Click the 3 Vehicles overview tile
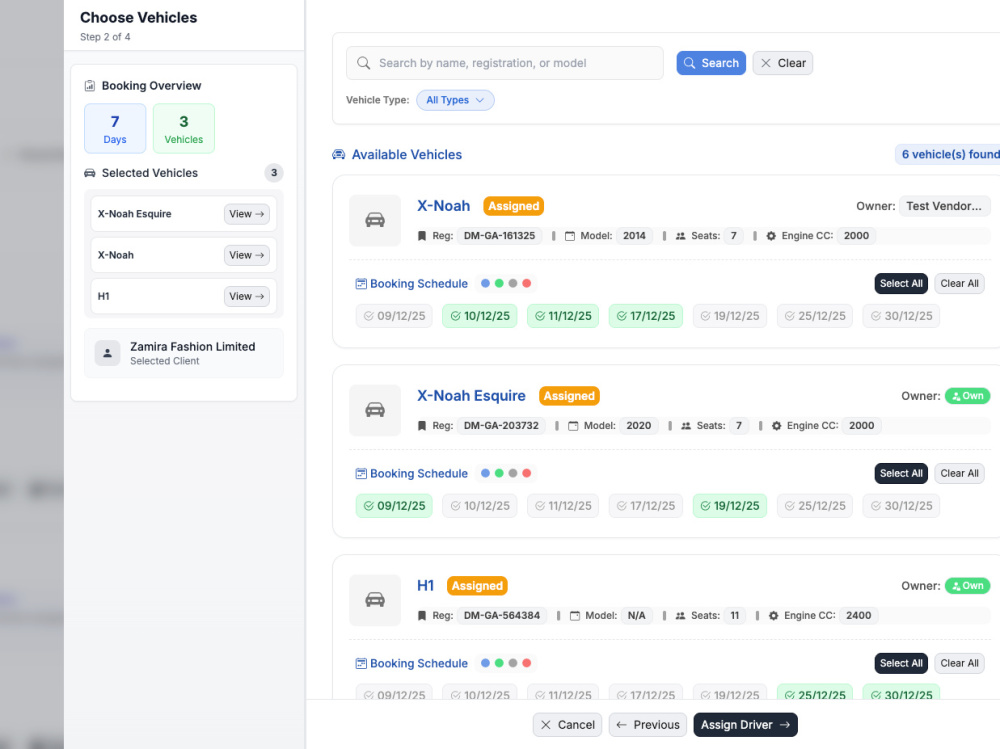1000x749 pixels. (x=184, y=128)
